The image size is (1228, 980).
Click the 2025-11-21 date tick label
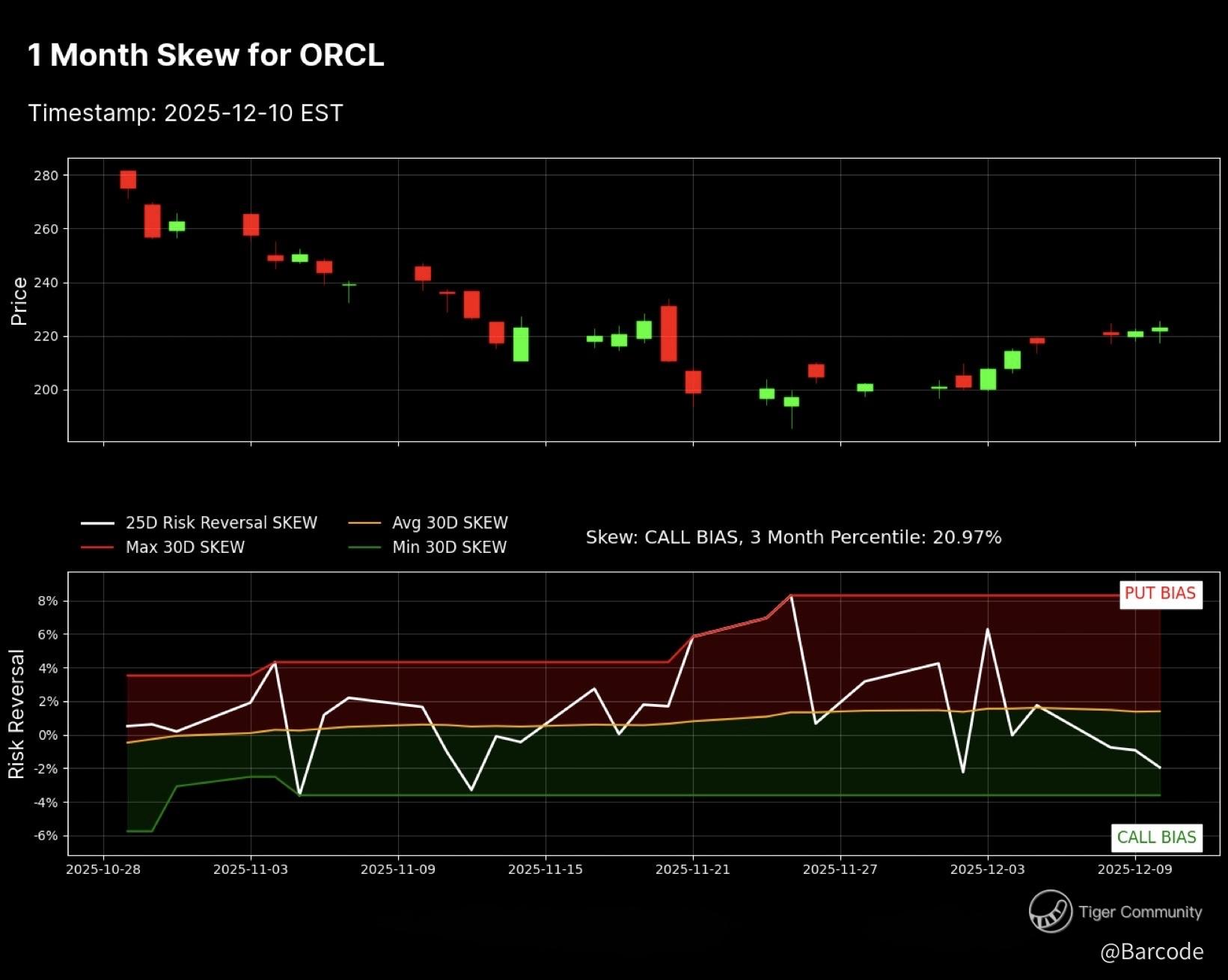(x=693, y=869)
